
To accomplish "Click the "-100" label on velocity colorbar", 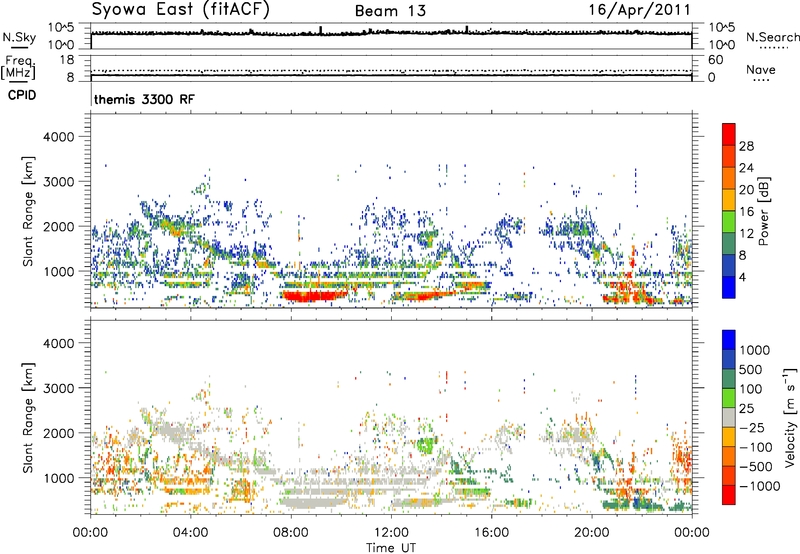I will (x=755, y=447).
